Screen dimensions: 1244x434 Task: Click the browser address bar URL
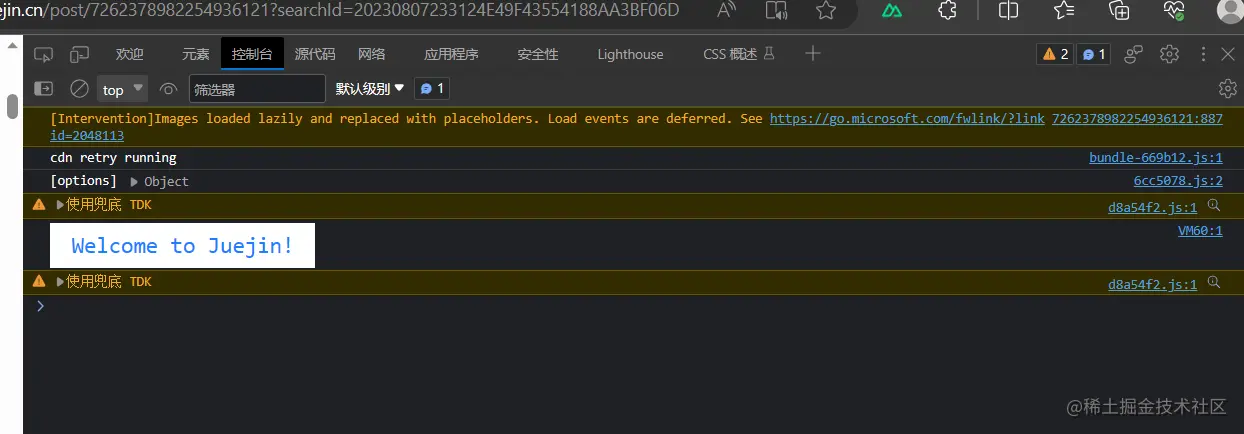pos(340,10)
